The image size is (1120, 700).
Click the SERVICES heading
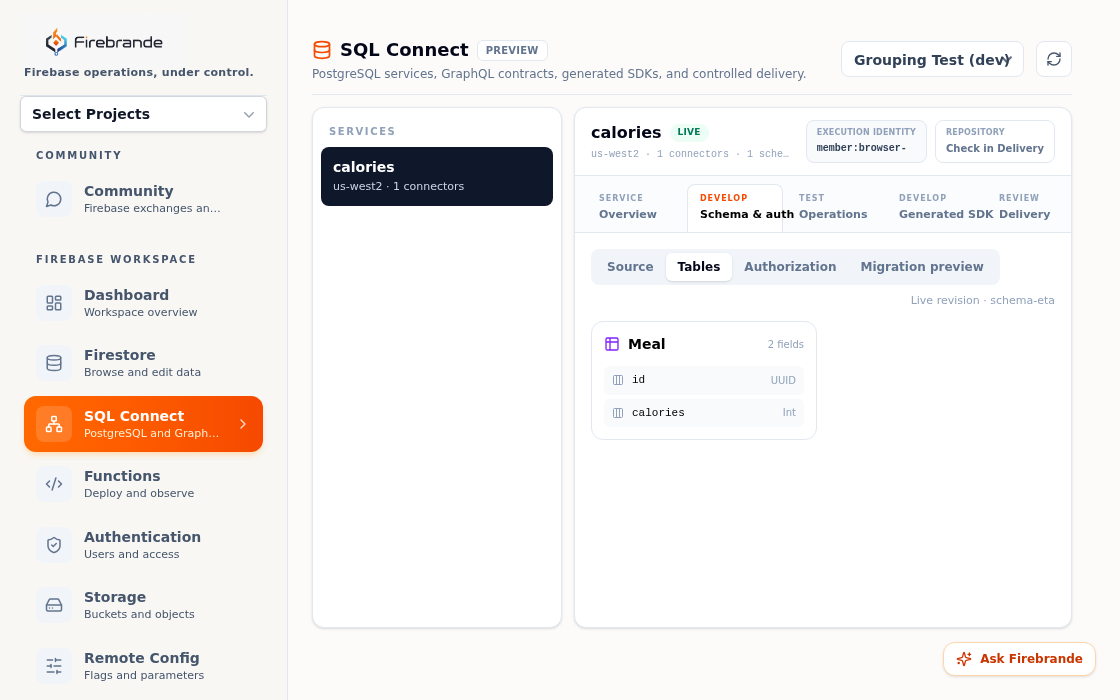coord(362,131)
